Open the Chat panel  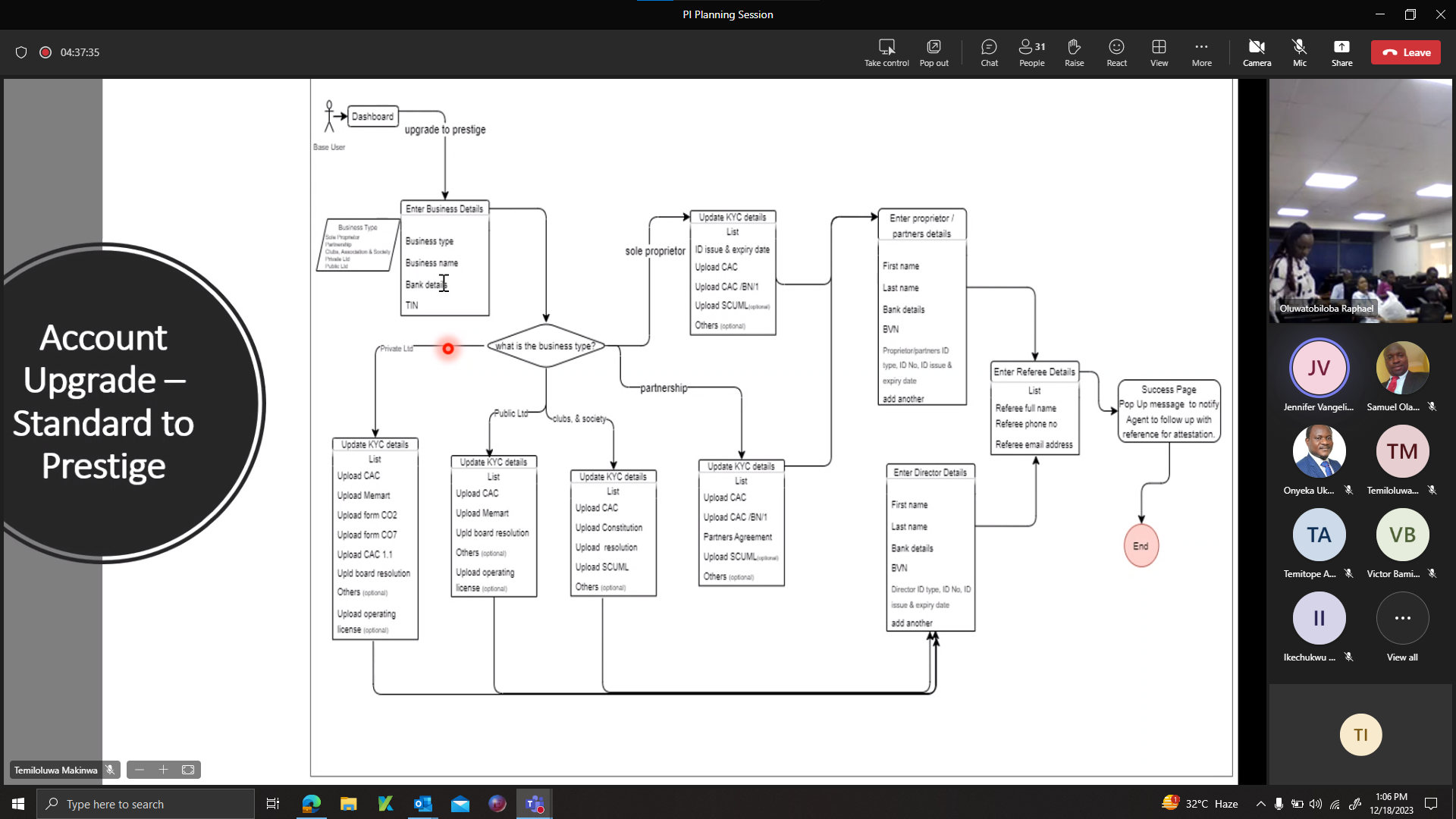tap(989, 52)
